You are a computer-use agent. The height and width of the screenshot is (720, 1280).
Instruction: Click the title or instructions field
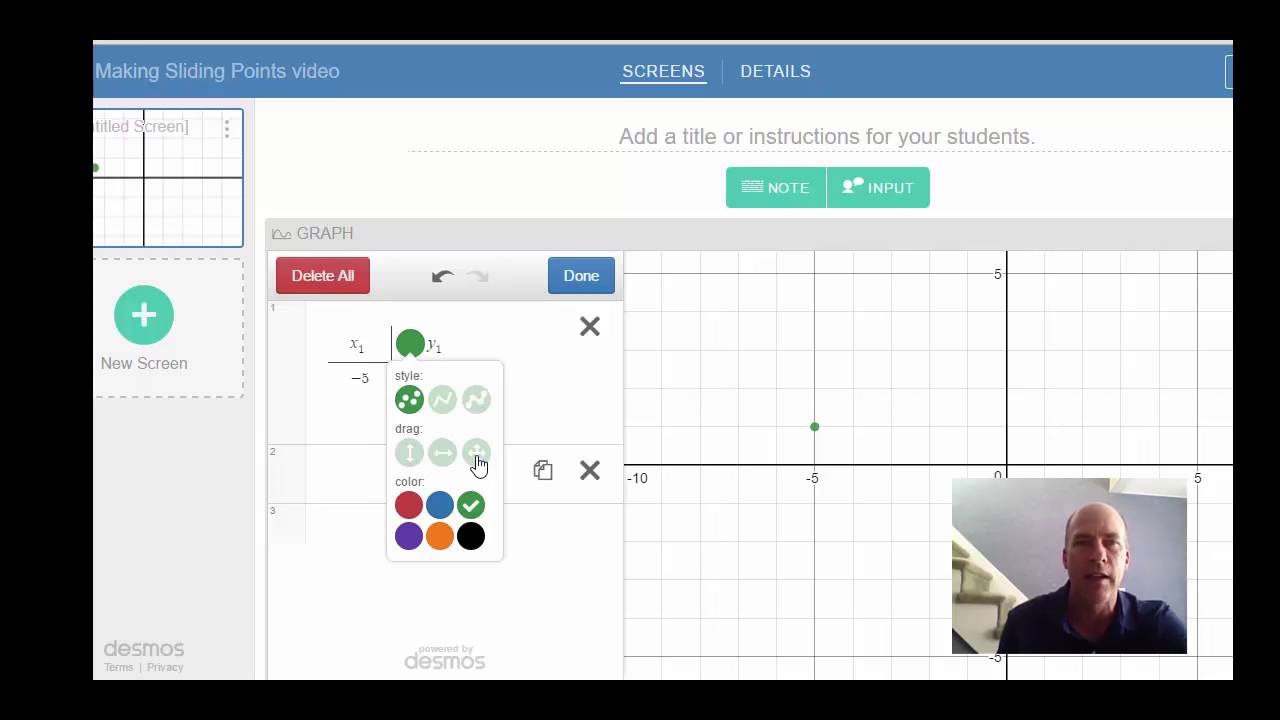(826, 136)
